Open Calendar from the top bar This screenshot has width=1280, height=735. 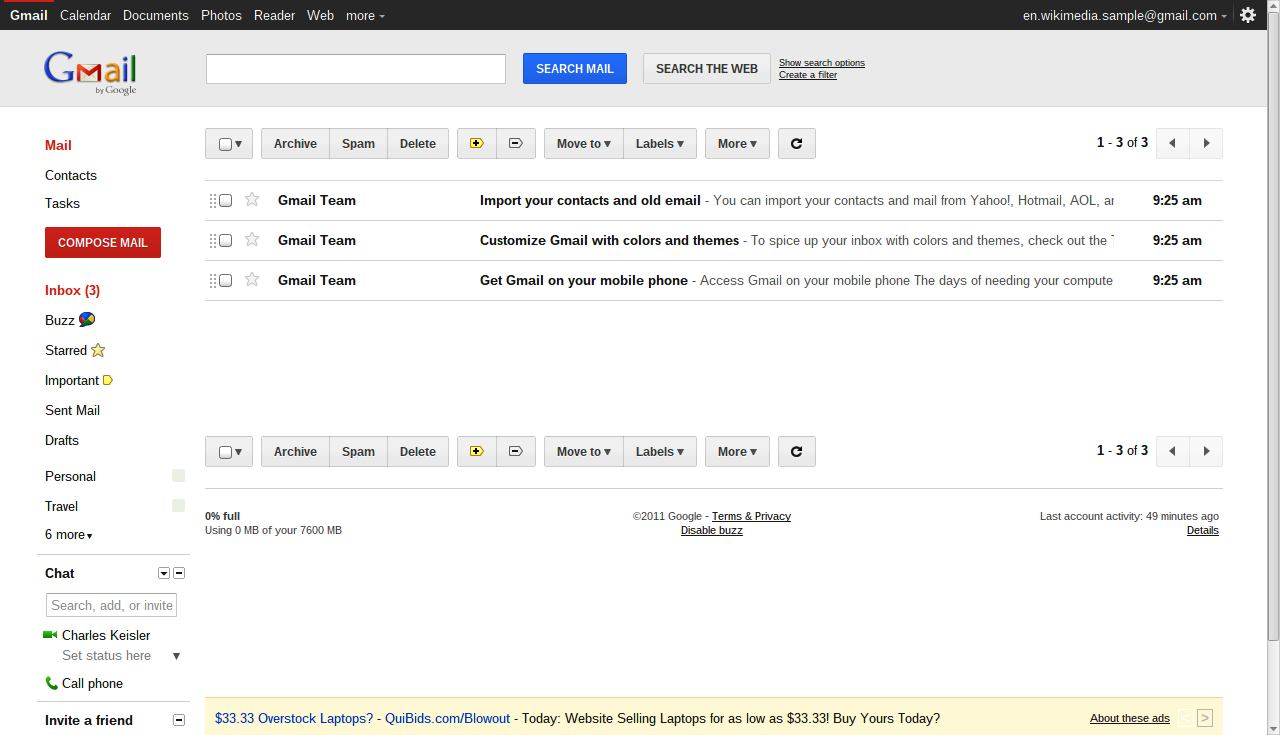click(x=85, y=15)
